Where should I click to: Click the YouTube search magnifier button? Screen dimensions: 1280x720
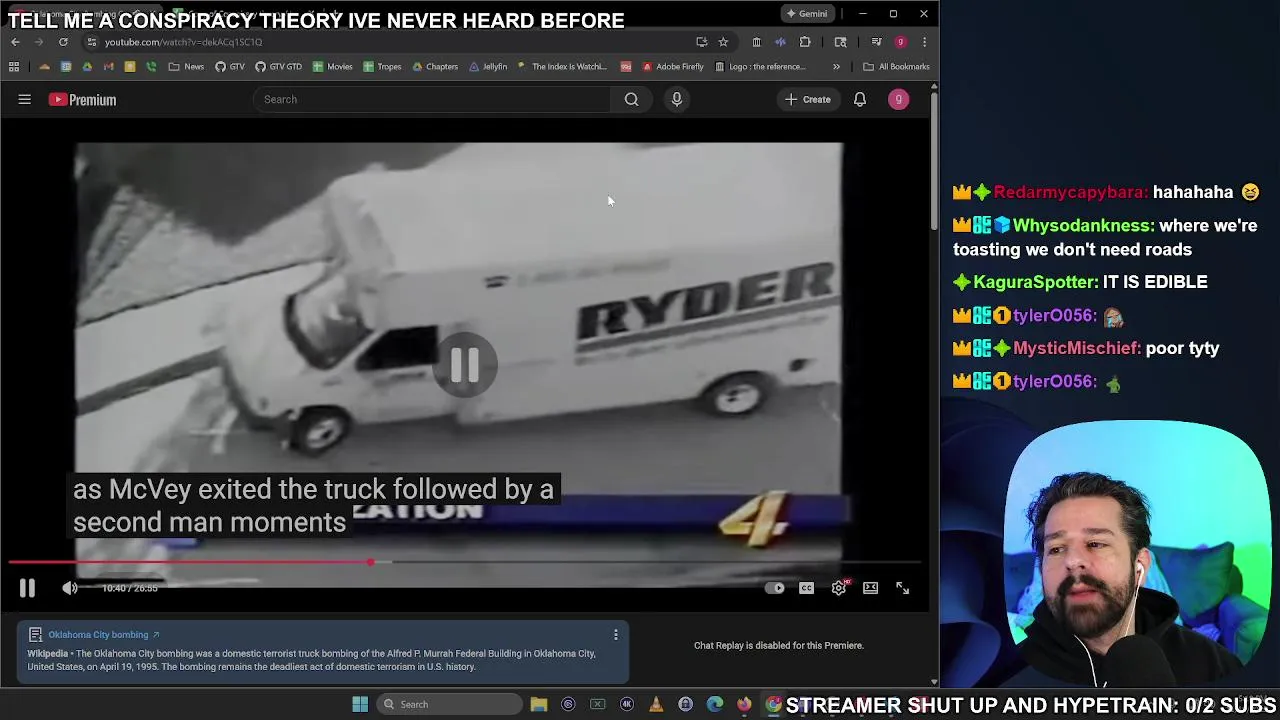click(x=631, y=99)
